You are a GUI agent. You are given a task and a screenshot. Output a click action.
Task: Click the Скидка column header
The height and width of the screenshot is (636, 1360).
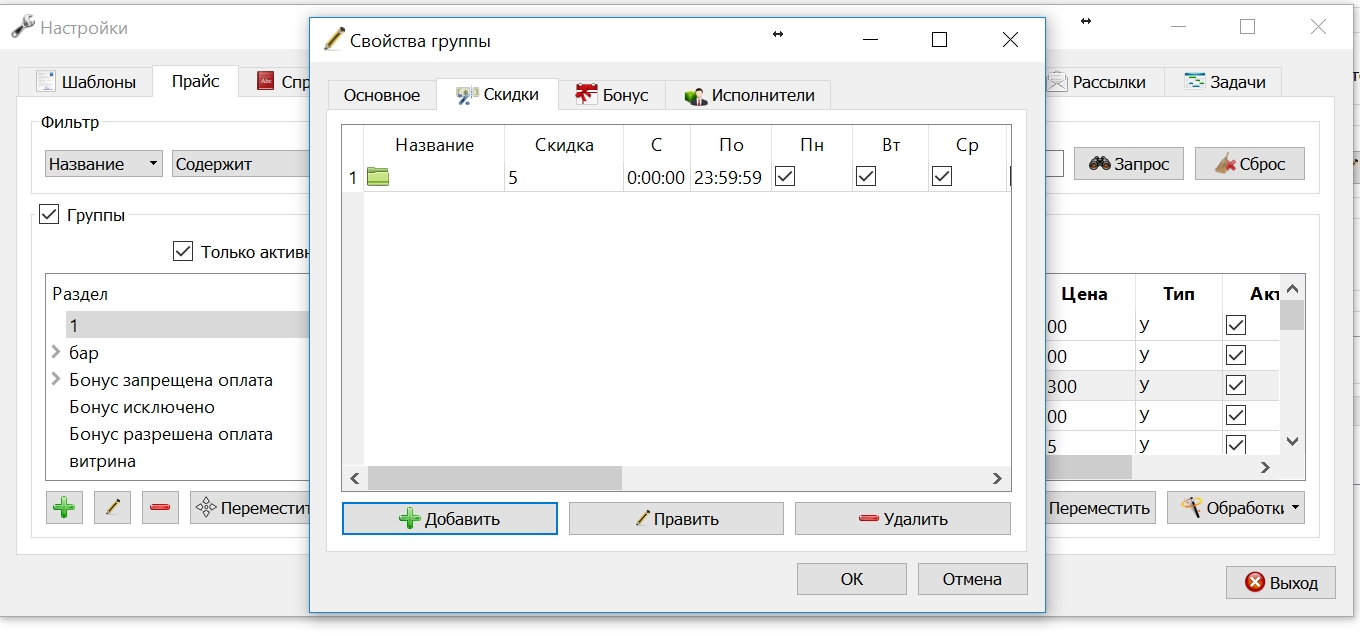tap(564, 145)
